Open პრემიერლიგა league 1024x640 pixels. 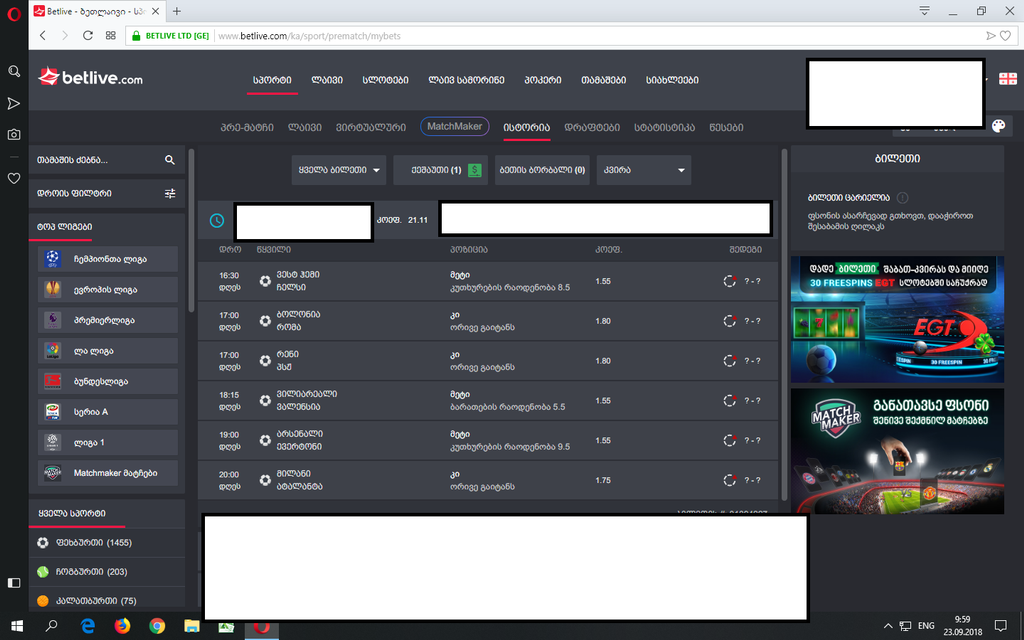[108, 320]
